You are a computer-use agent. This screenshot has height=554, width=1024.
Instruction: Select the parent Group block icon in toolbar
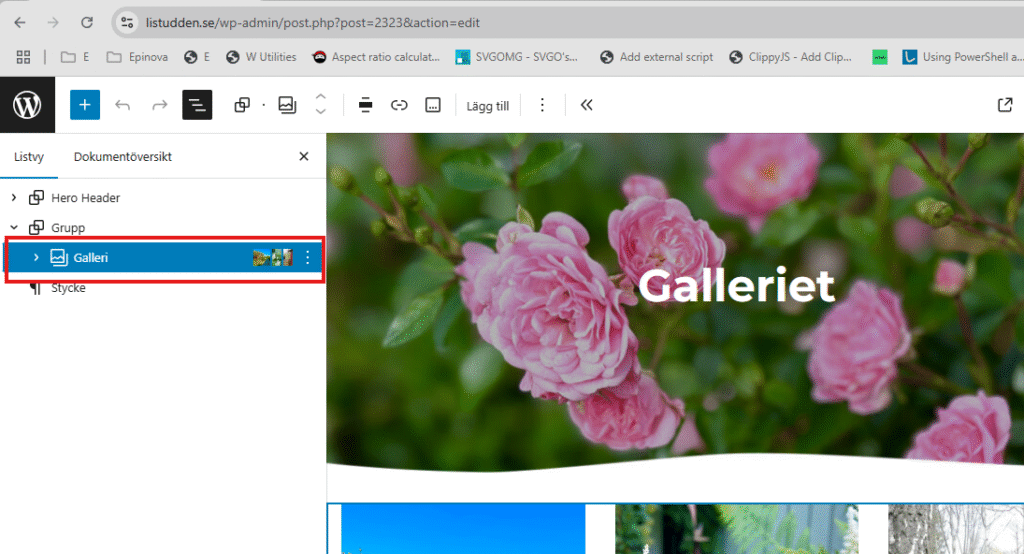pyautogui.click(x=242, y=105)
